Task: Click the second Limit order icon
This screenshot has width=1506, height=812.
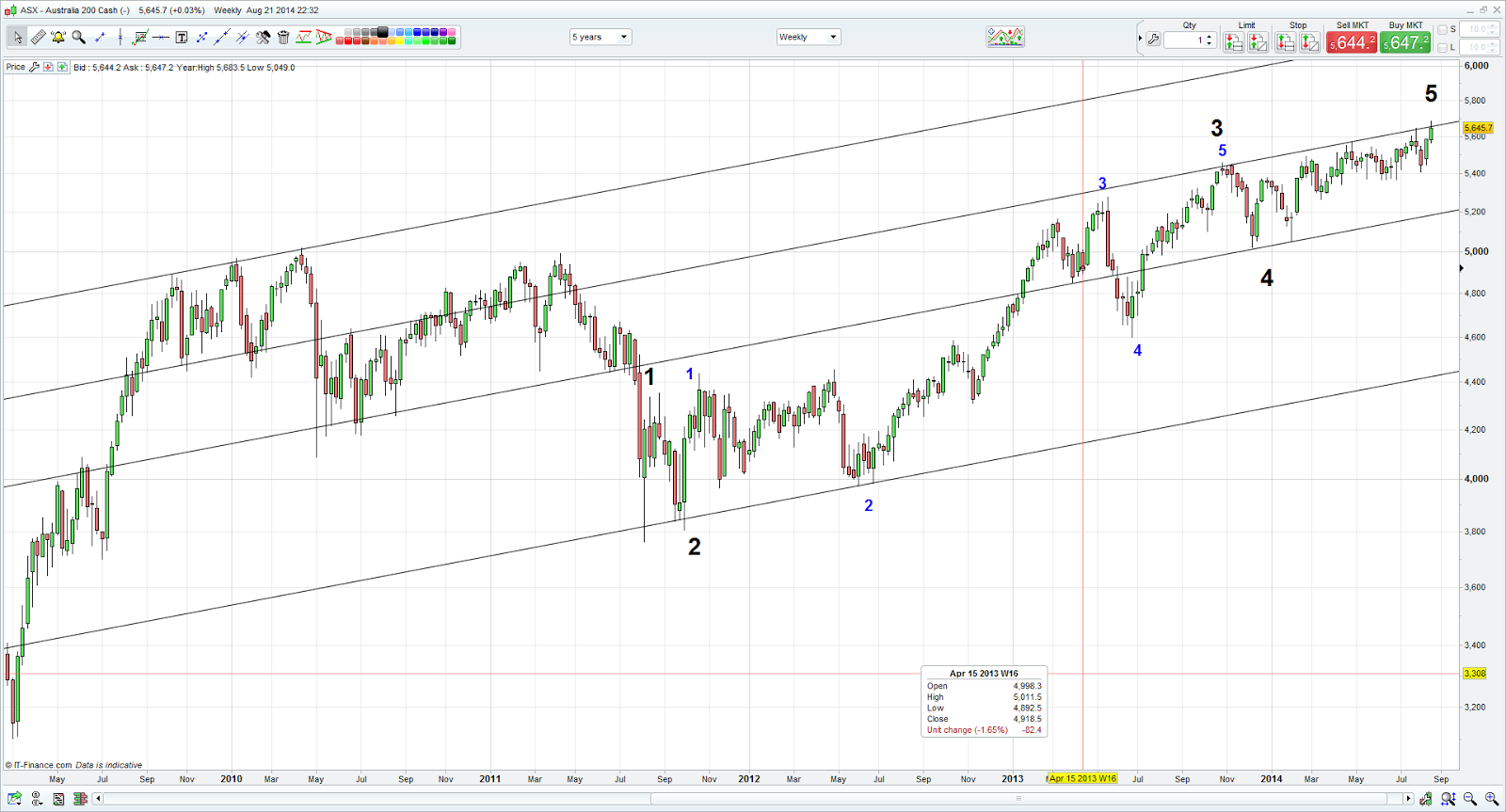Action: pos(1258,42)
